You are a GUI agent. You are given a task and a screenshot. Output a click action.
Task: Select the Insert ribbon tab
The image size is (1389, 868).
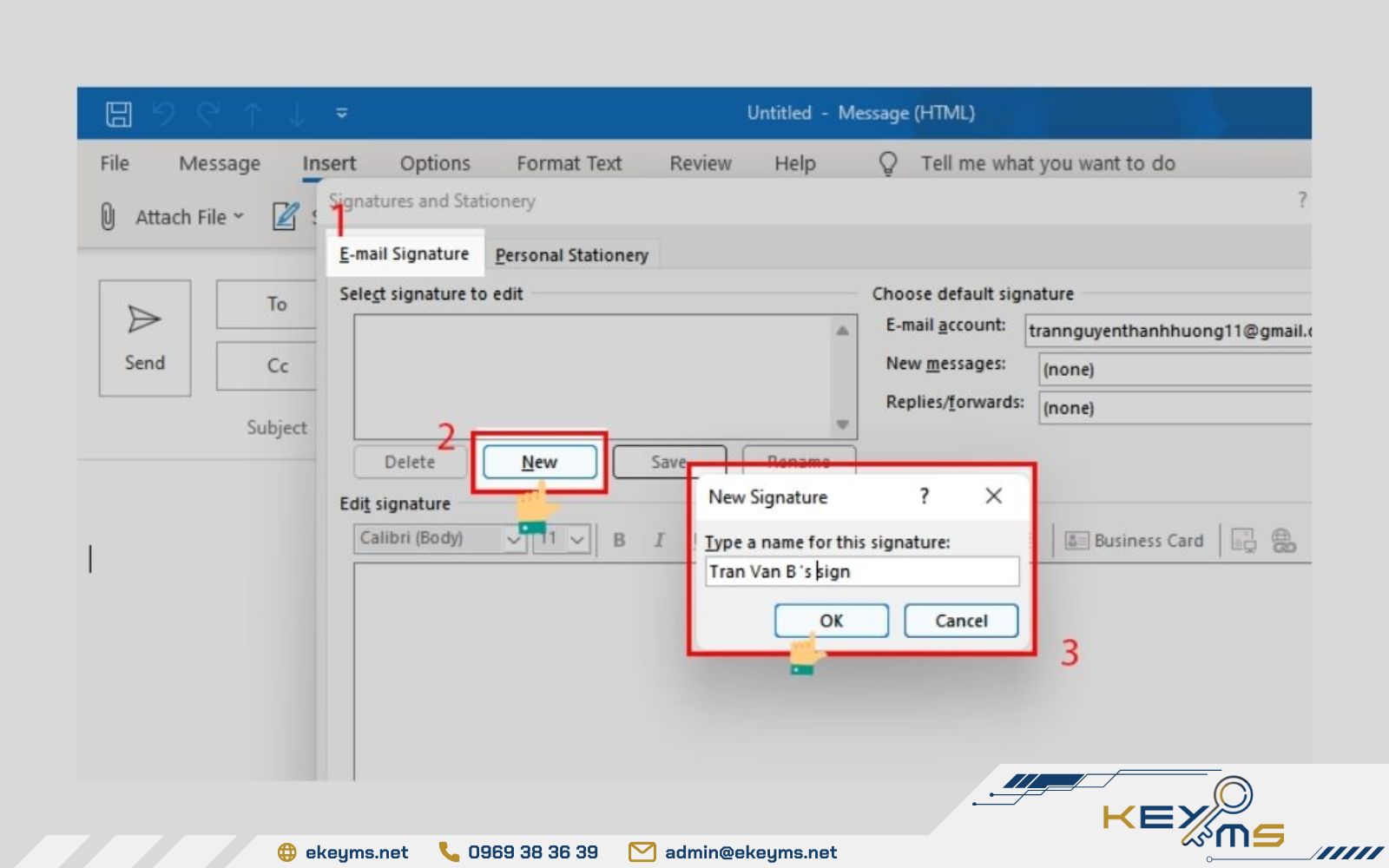pyautogui.click(x=329, y=163)
